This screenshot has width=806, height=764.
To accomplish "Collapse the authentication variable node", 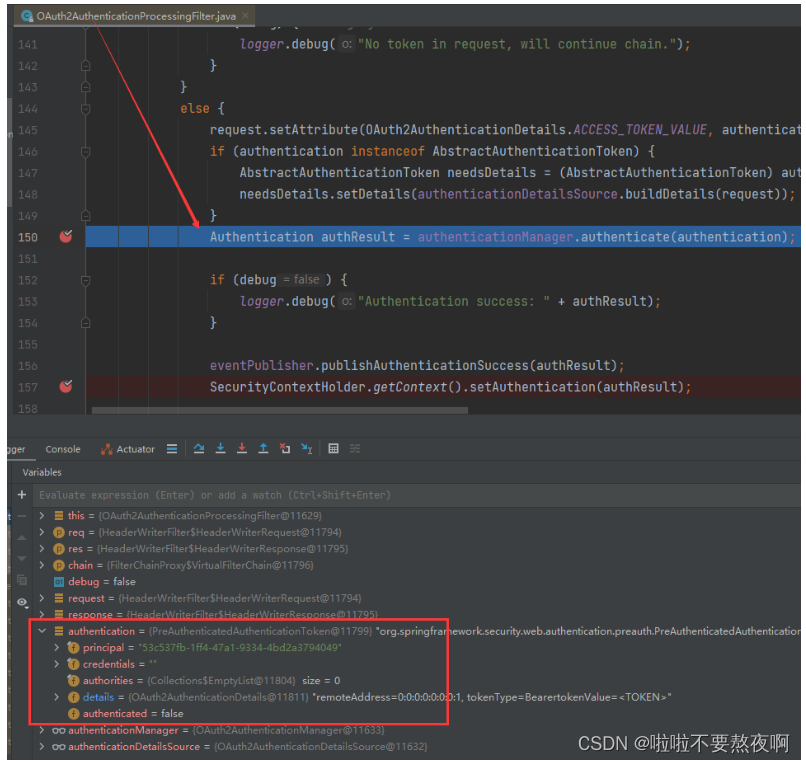I will [42, 632].
